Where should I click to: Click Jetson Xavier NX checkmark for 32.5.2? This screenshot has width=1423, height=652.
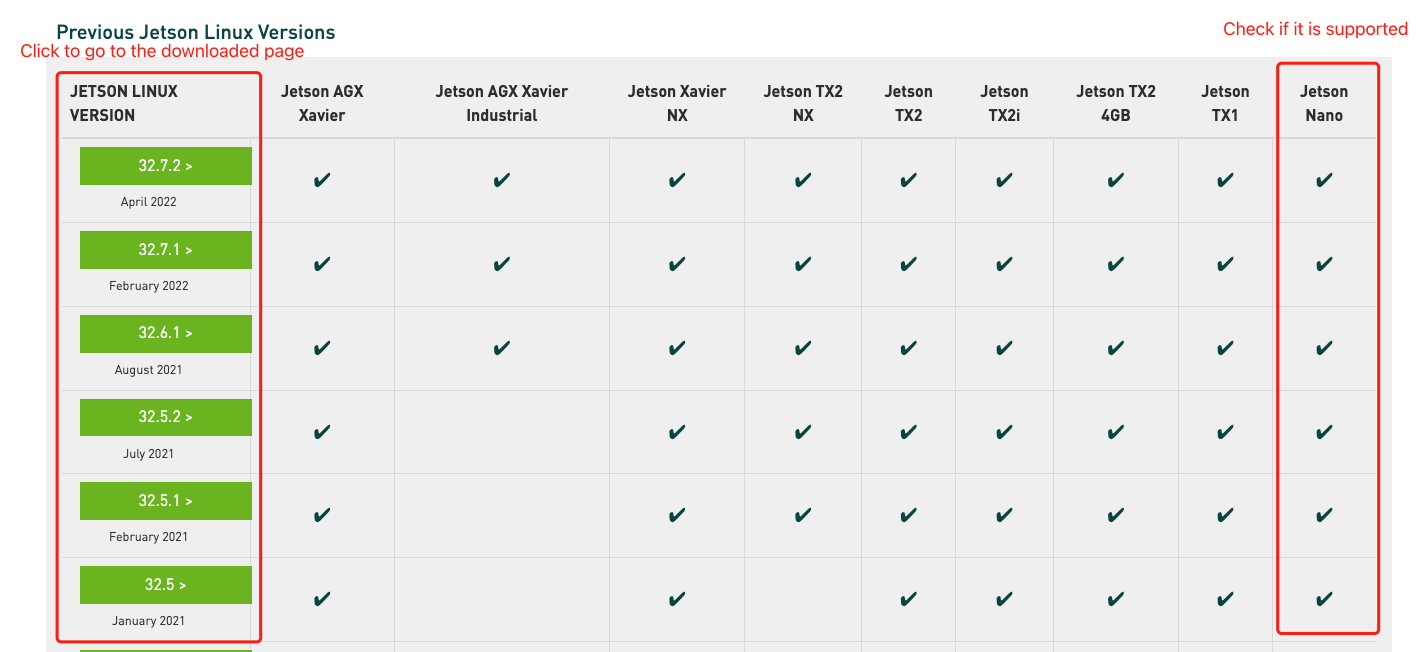pos(677,433)
